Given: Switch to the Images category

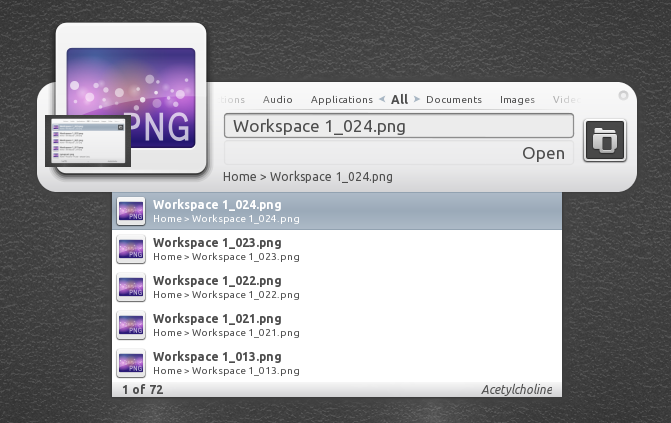Looking at the screenshot, I should click(x=517, y=100).
